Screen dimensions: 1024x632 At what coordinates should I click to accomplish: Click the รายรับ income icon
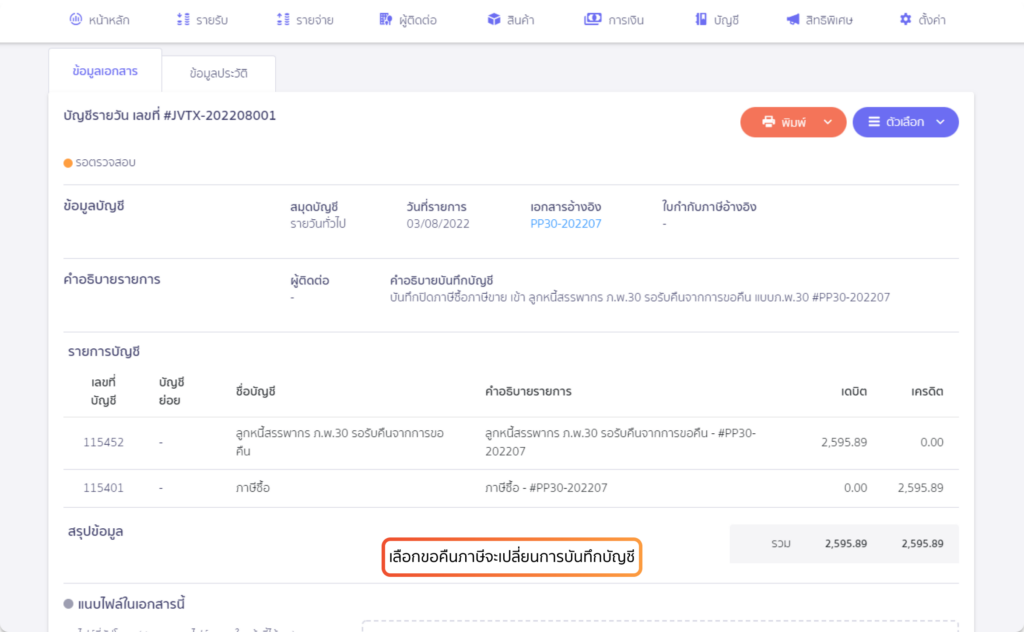point(184,20)
